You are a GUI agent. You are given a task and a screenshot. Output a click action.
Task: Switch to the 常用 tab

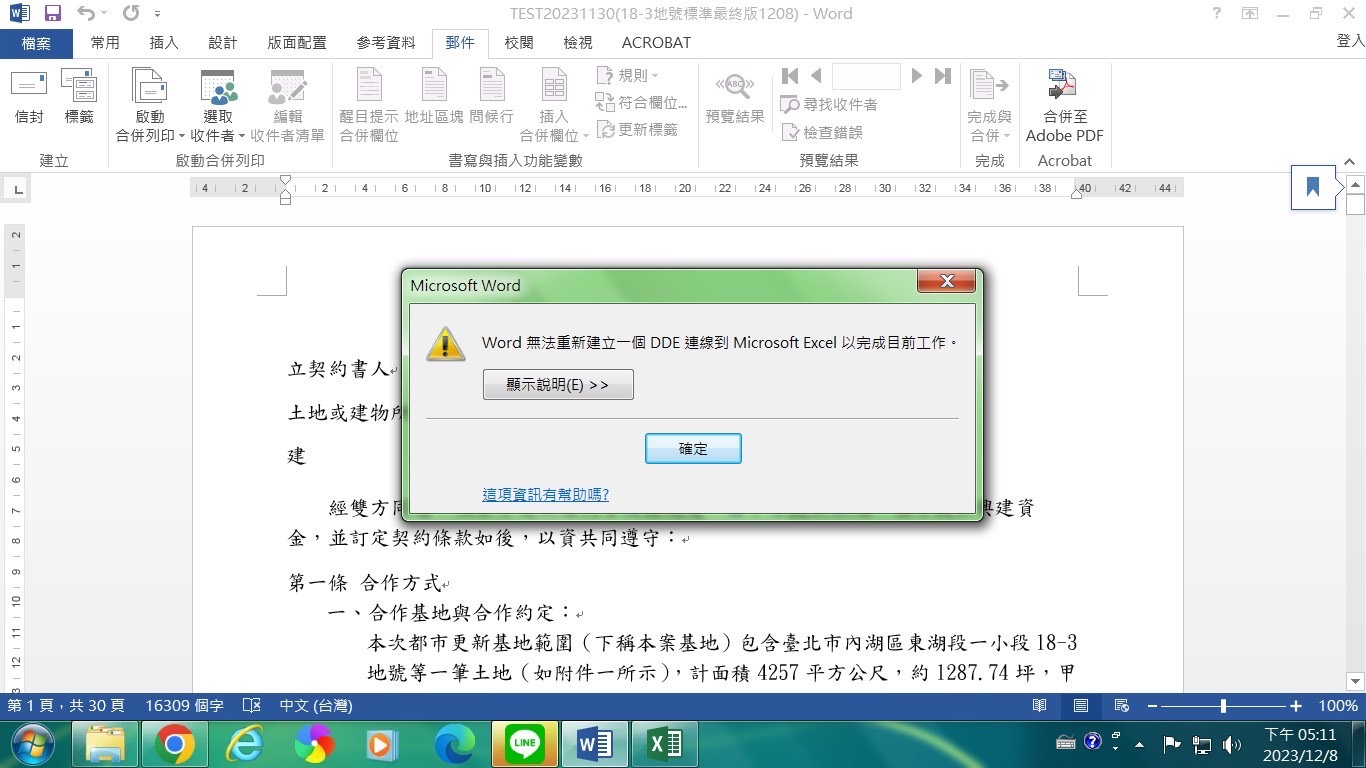tap(105, 43)
